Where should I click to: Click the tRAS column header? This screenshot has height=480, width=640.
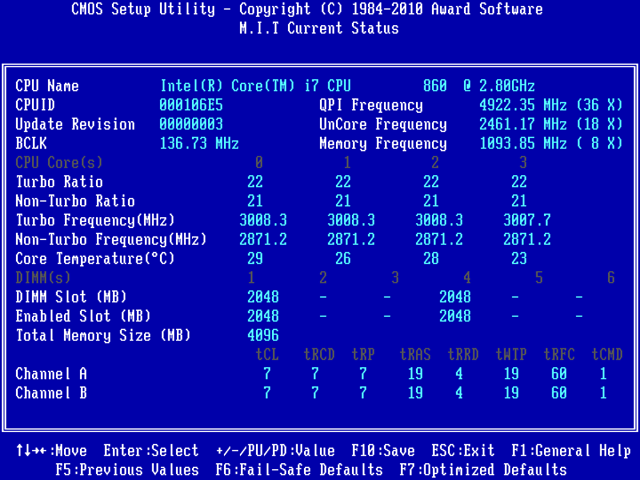(x=415, y=354)
